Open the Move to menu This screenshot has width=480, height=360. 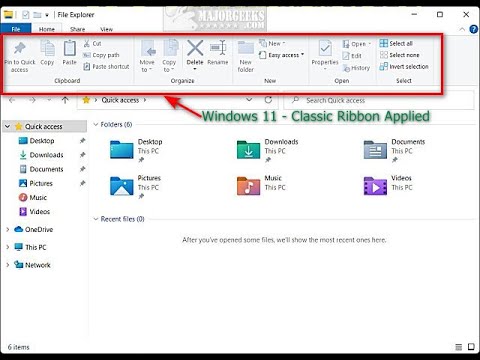tap(147, 56)
